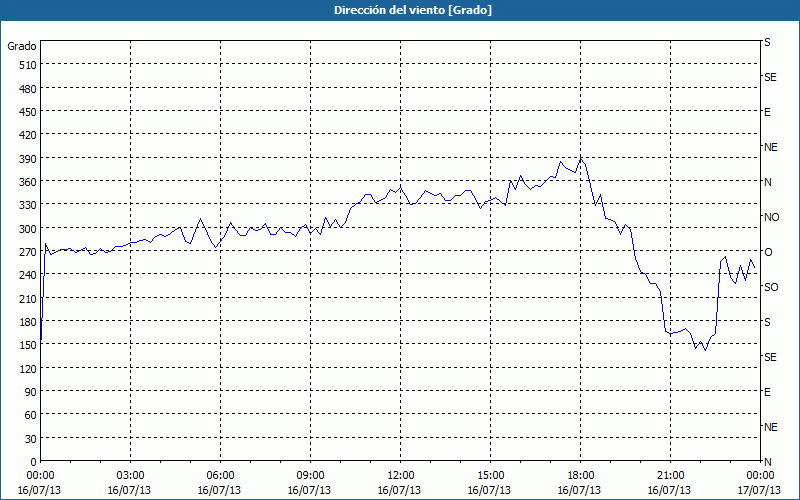The height and width of the screenshot is (500, 800).
Task: Select the 16/07/13 date under 12:00
Action: pos(399,490)
